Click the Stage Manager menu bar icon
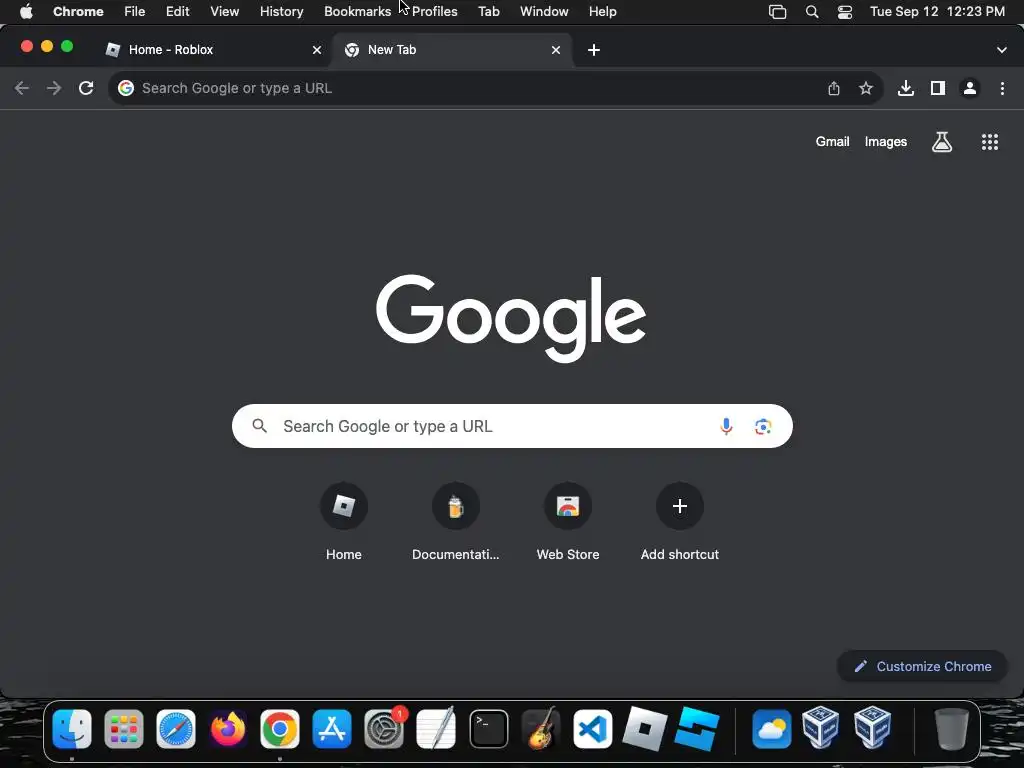Screen dimensions: 1024x768 (777, 12)
